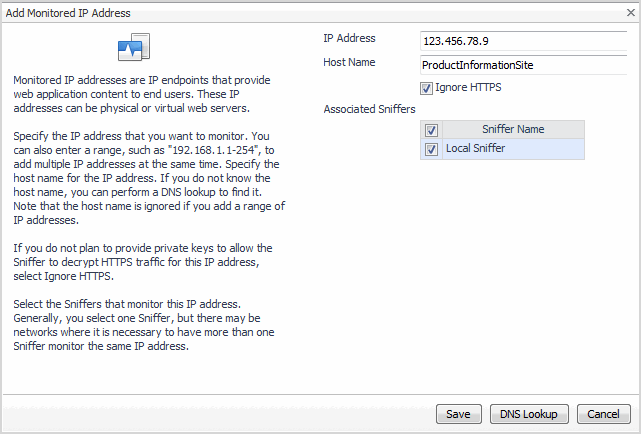Image resolution: width=641 pixels, height=434 pixels.
Task: Toggle the select-all checkbox in sniffer table header
Action: [x=431, y=130]
